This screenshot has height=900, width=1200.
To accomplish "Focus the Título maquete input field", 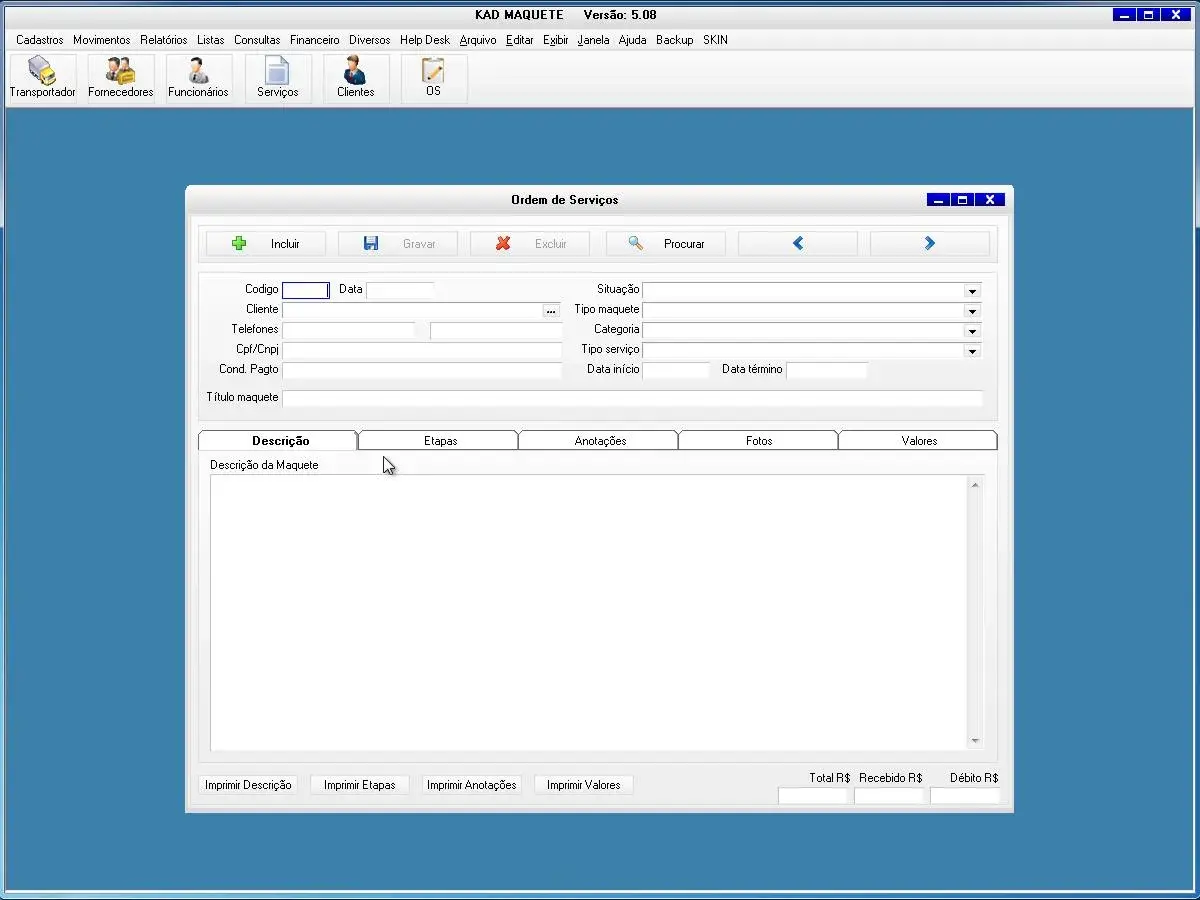I will pos(632,398).
